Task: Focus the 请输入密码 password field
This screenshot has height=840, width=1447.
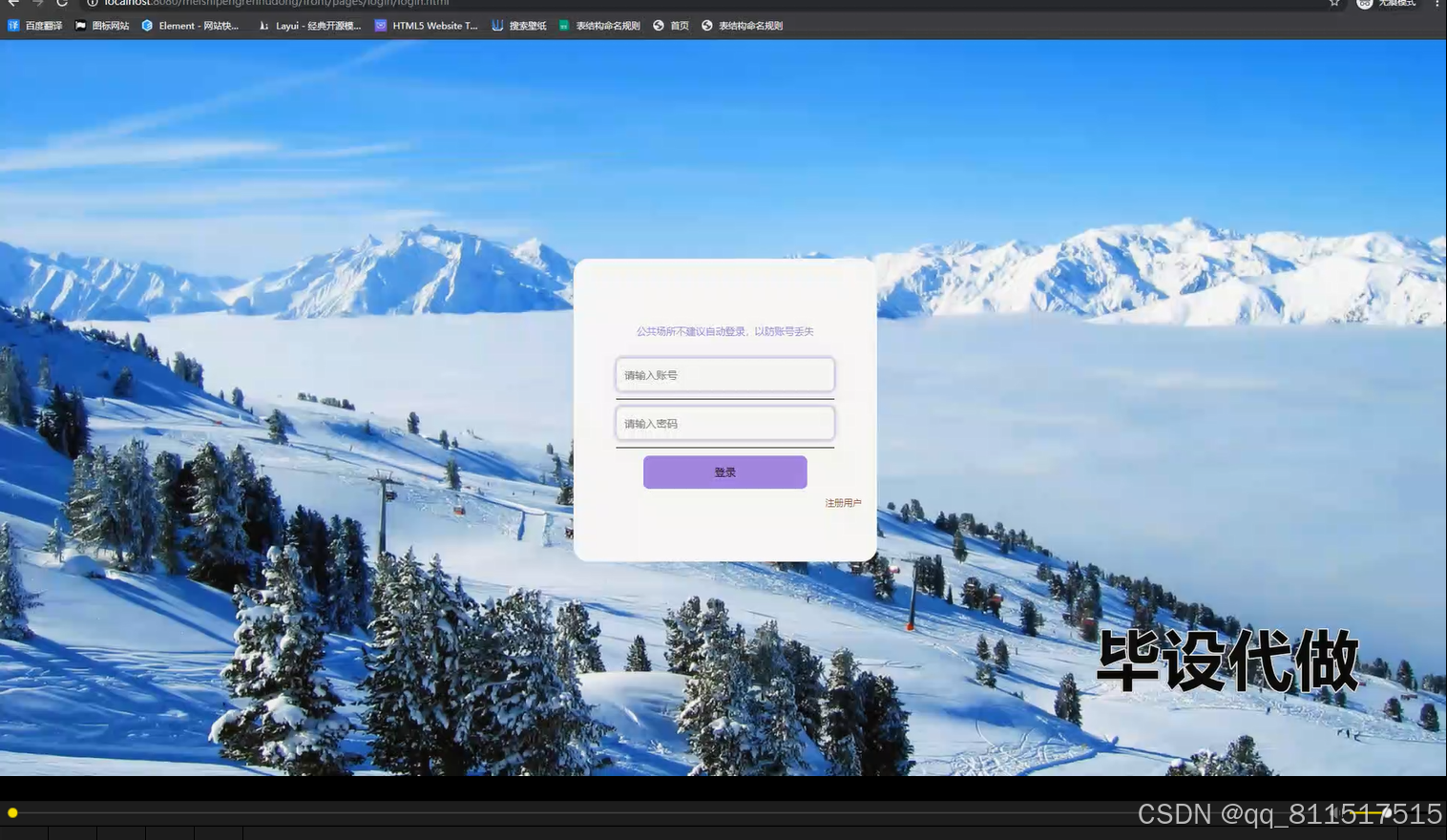Action: [x=725, y=424]
